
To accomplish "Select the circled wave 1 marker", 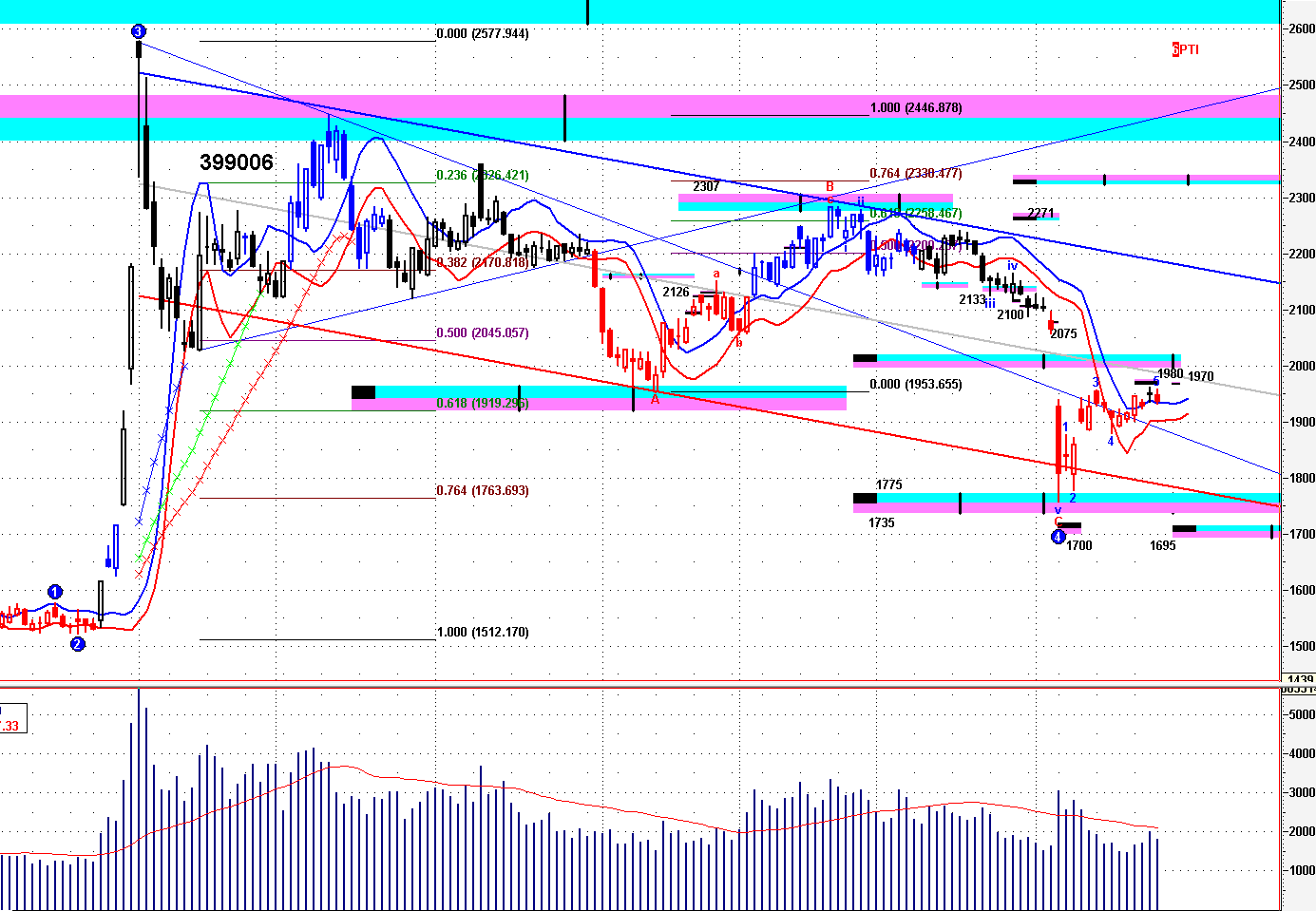I will point(55,592).
